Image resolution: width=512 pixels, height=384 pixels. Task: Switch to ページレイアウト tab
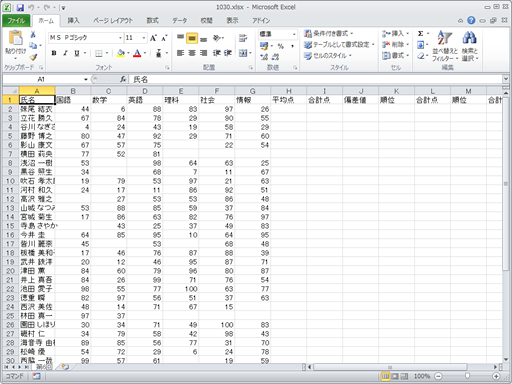pyautogui.click(x=113, y=21)
